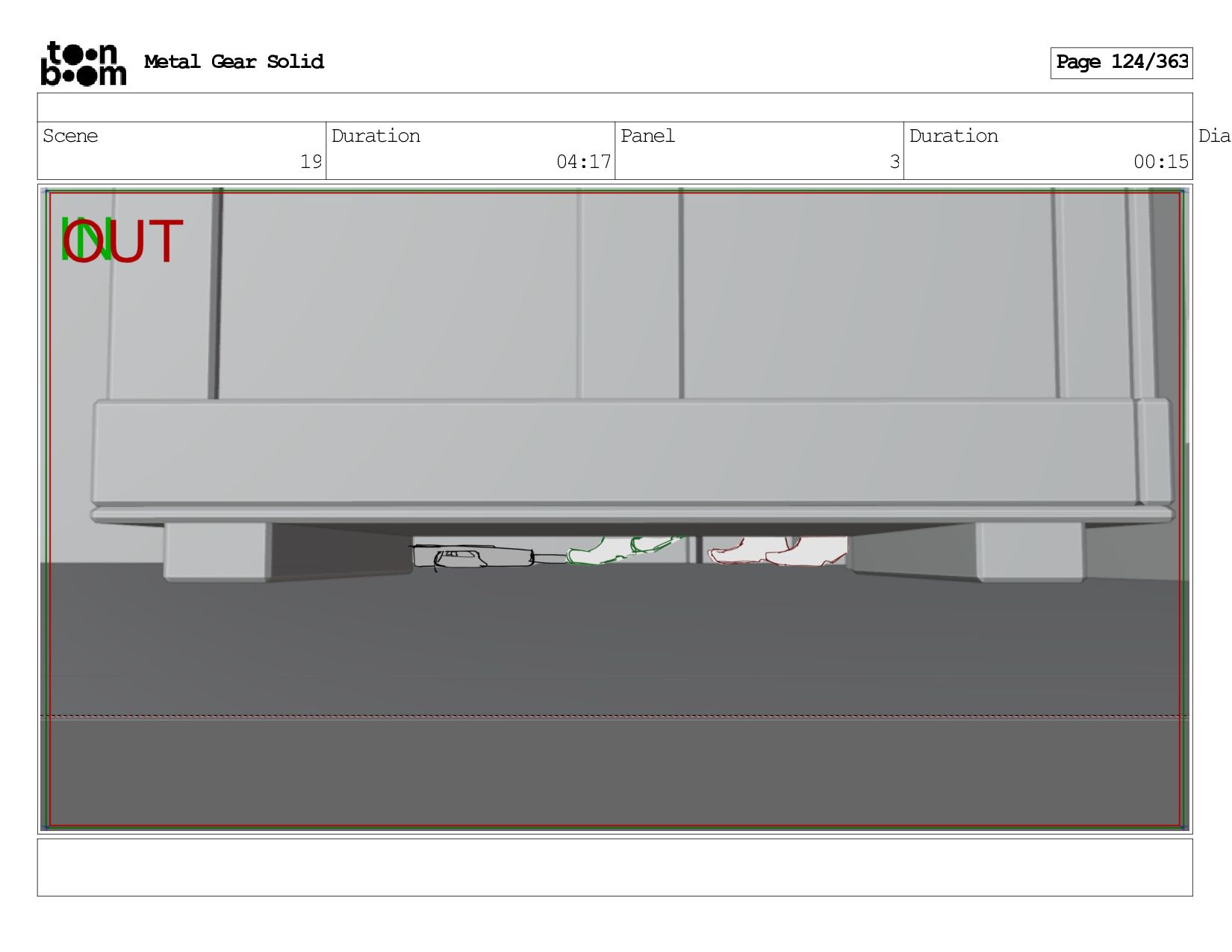Click scene duration value '04:17'
The image size is (1232, 952).
pos(583,162)
